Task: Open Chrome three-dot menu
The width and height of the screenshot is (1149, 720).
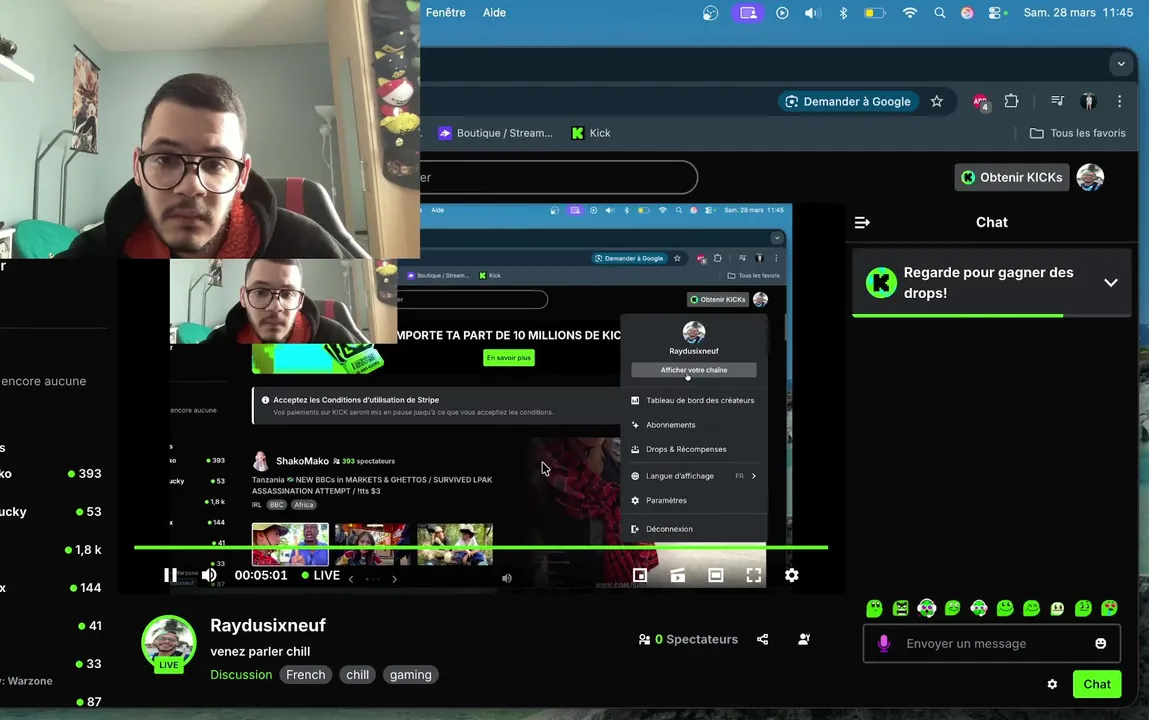Action: [x=1119, y=101]
